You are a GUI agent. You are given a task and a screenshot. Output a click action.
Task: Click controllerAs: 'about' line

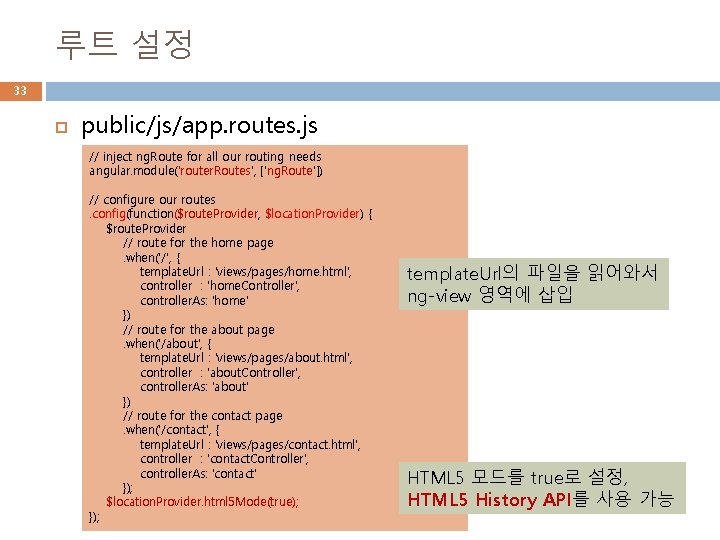tap(194, 387)
